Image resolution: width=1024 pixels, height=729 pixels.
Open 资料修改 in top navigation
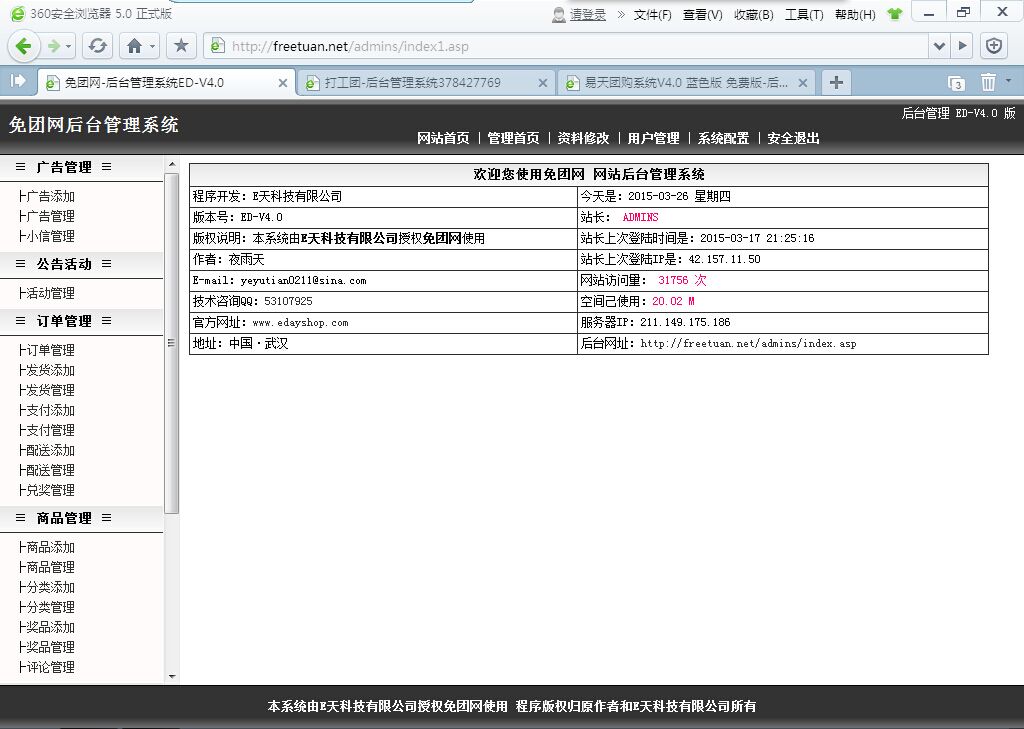583,138
